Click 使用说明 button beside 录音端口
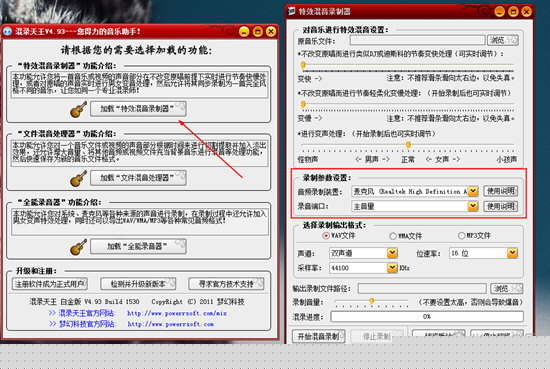Image resolution: width=550 pixels, height=369 pixels. 501,206
